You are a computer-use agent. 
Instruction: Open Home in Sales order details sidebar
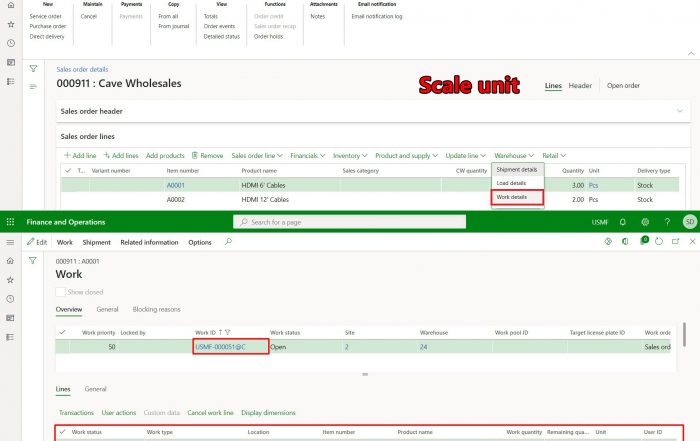[11, 5]
